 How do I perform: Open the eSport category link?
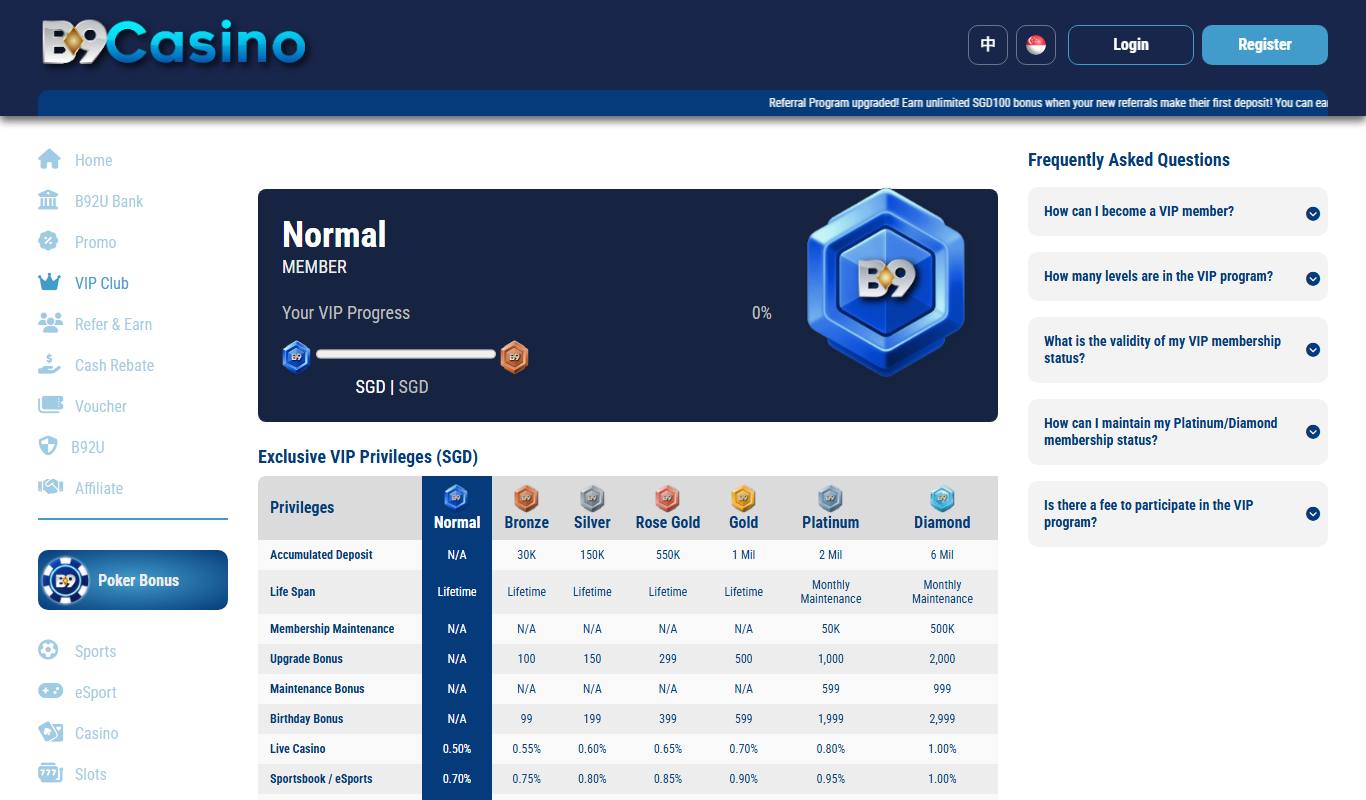[x=95, y=692]
